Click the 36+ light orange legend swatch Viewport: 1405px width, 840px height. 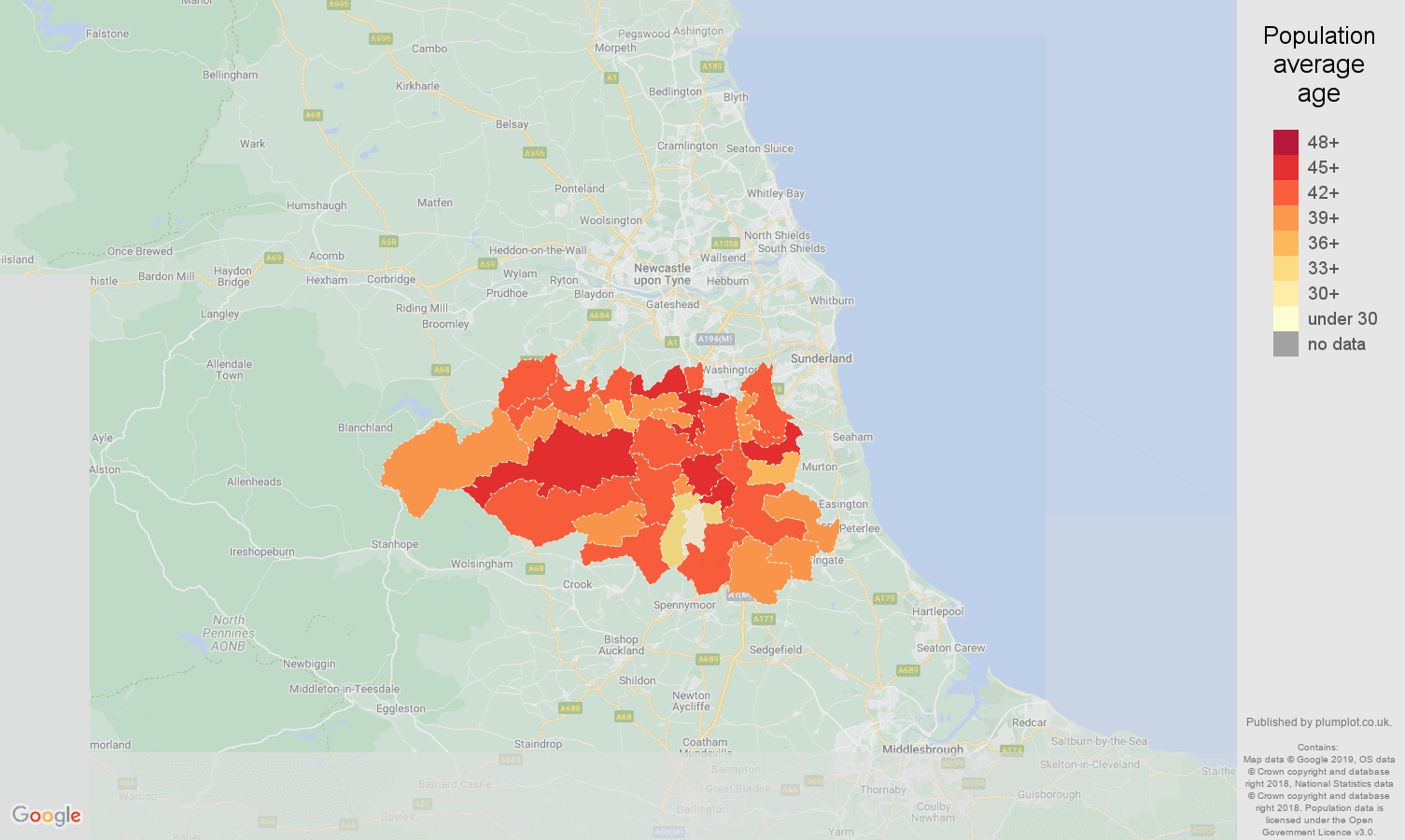click(1286, 243)
